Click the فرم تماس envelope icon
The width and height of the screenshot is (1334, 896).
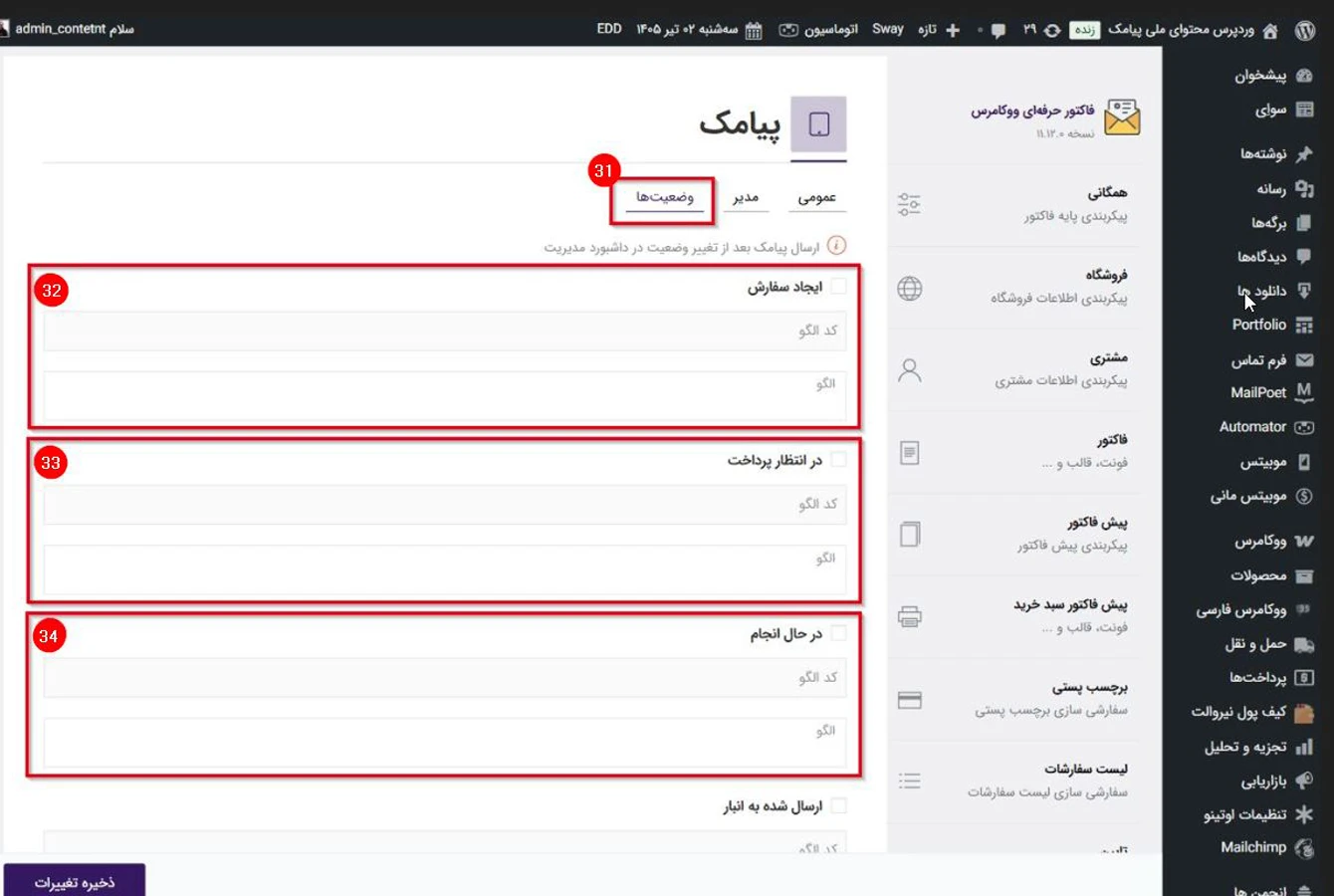pos(1304,359)
